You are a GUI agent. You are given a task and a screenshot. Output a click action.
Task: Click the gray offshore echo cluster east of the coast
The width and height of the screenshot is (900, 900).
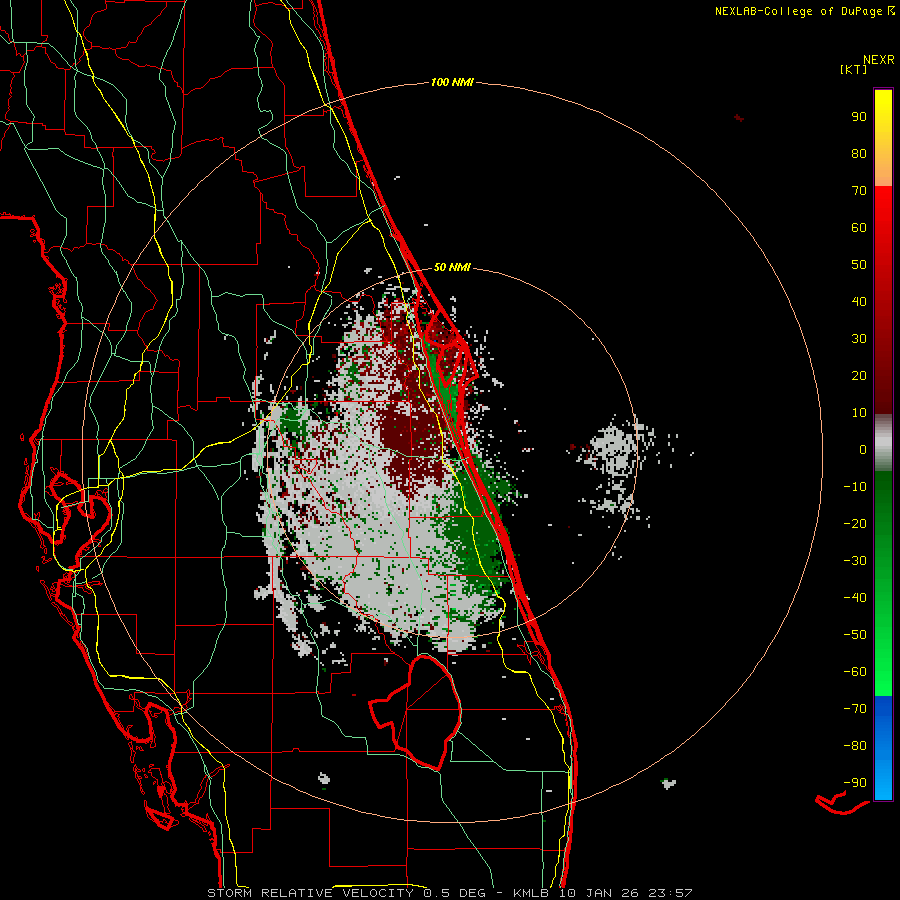[x=614, y=465]
